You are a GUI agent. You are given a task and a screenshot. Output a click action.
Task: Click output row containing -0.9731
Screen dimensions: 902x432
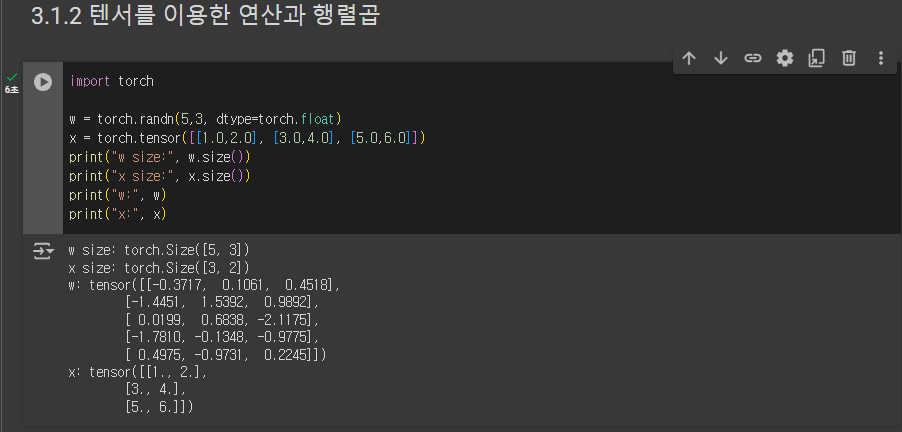click(226, 355)
